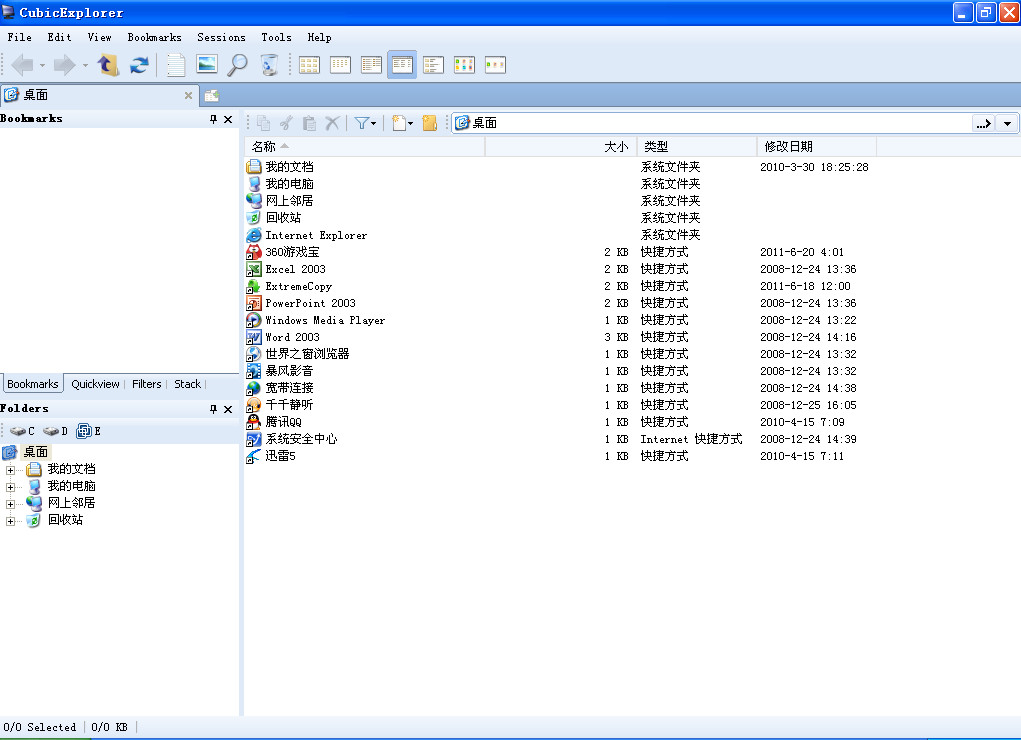The width and height of the screenshot is (1021, 740).
Task: Expand the 我的文档 tree node
Action: point(11,470)
